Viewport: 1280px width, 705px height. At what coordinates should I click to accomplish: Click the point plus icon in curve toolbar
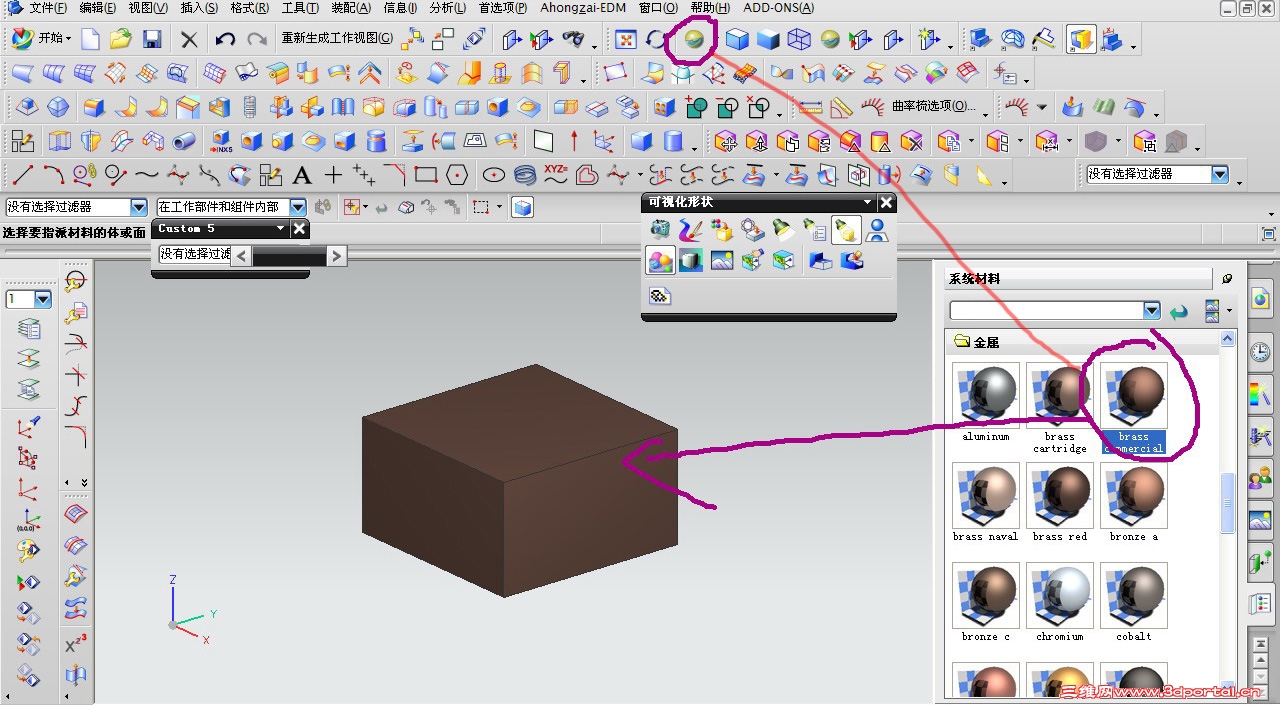click(333, 175)
